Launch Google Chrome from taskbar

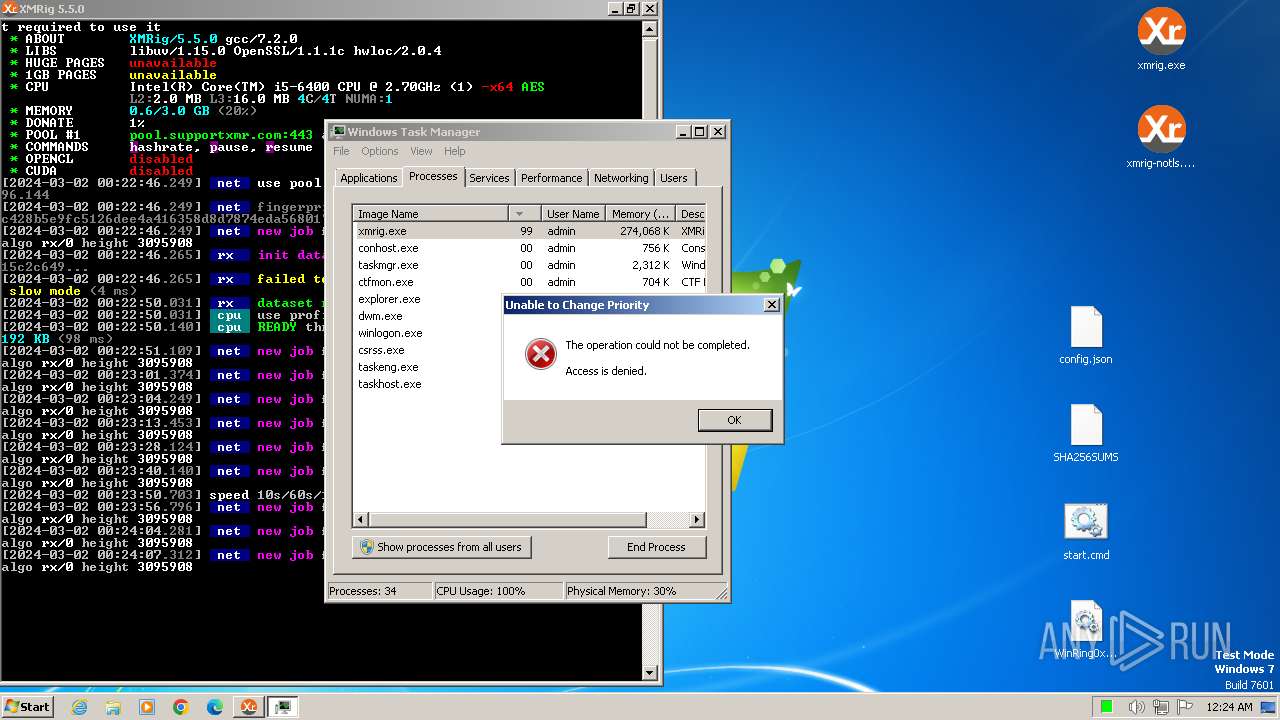(181, 707)
